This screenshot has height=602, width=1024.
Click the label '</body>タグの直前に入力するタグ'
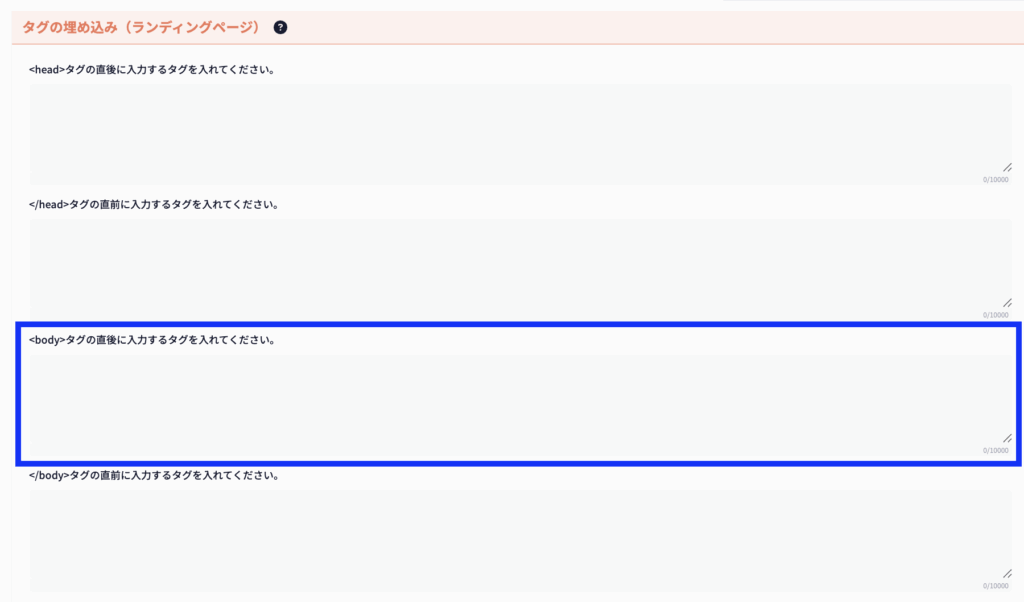pos(154,475)
